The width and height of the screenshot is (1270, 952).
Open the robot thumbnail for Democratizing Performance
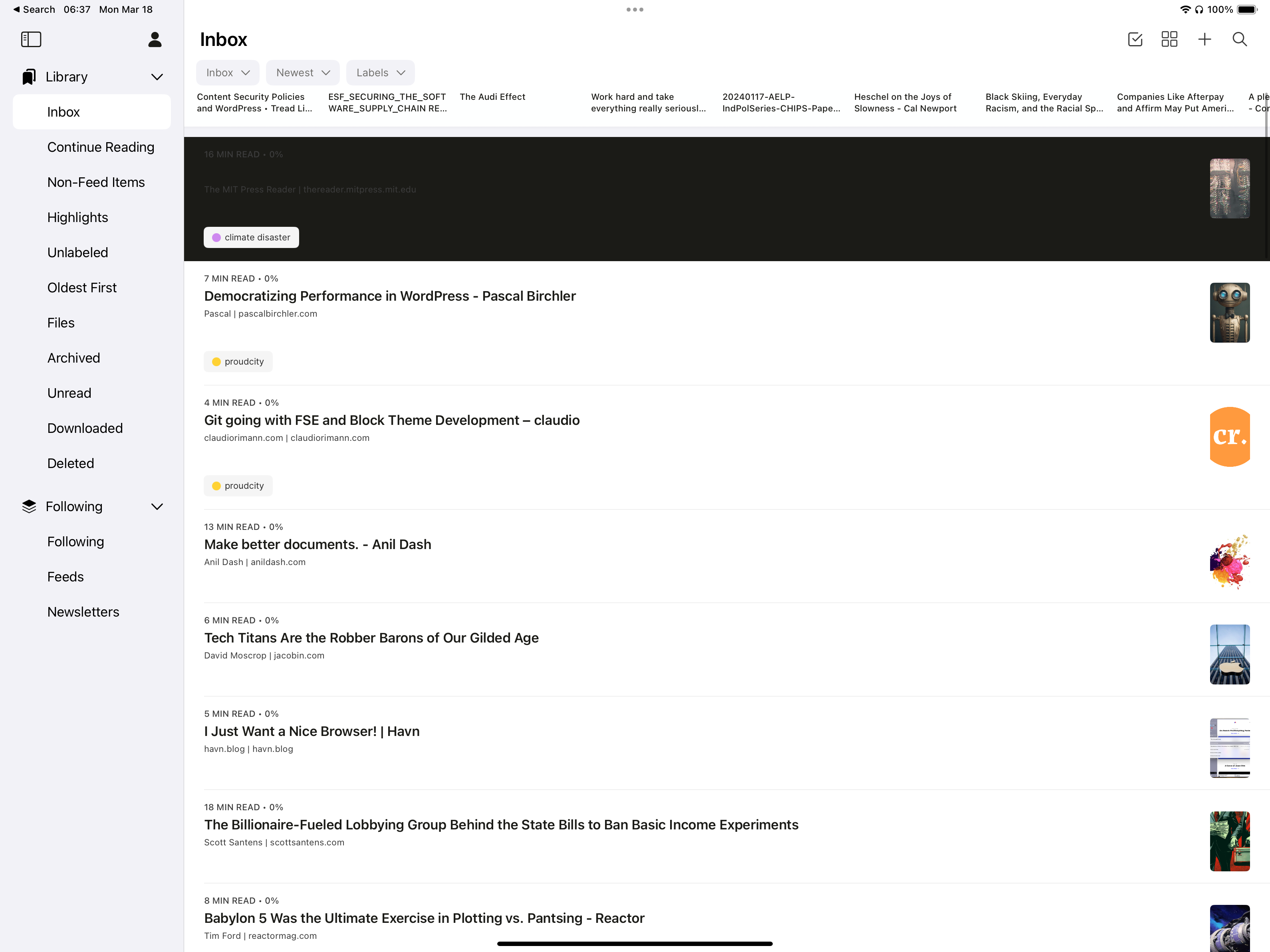(x=1229, y=313)
